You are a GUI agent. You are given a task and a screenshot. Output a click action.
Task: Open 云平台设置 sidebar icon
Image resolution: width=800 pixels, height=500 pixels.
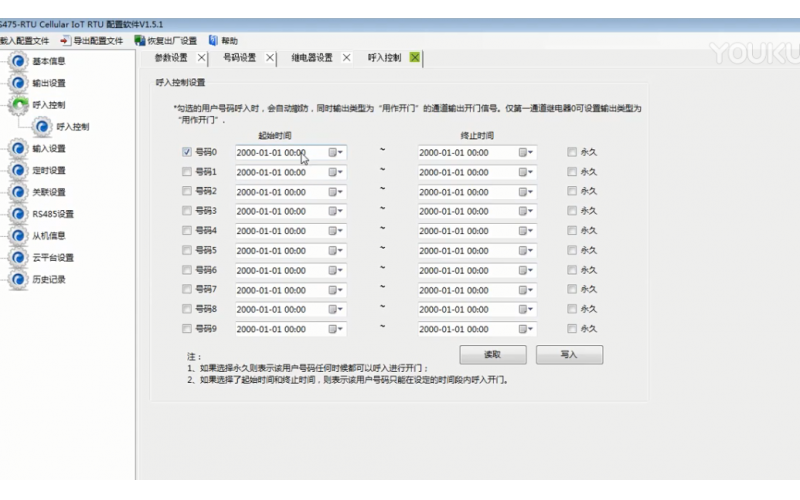pyautogui.click(x=18, y=258)
